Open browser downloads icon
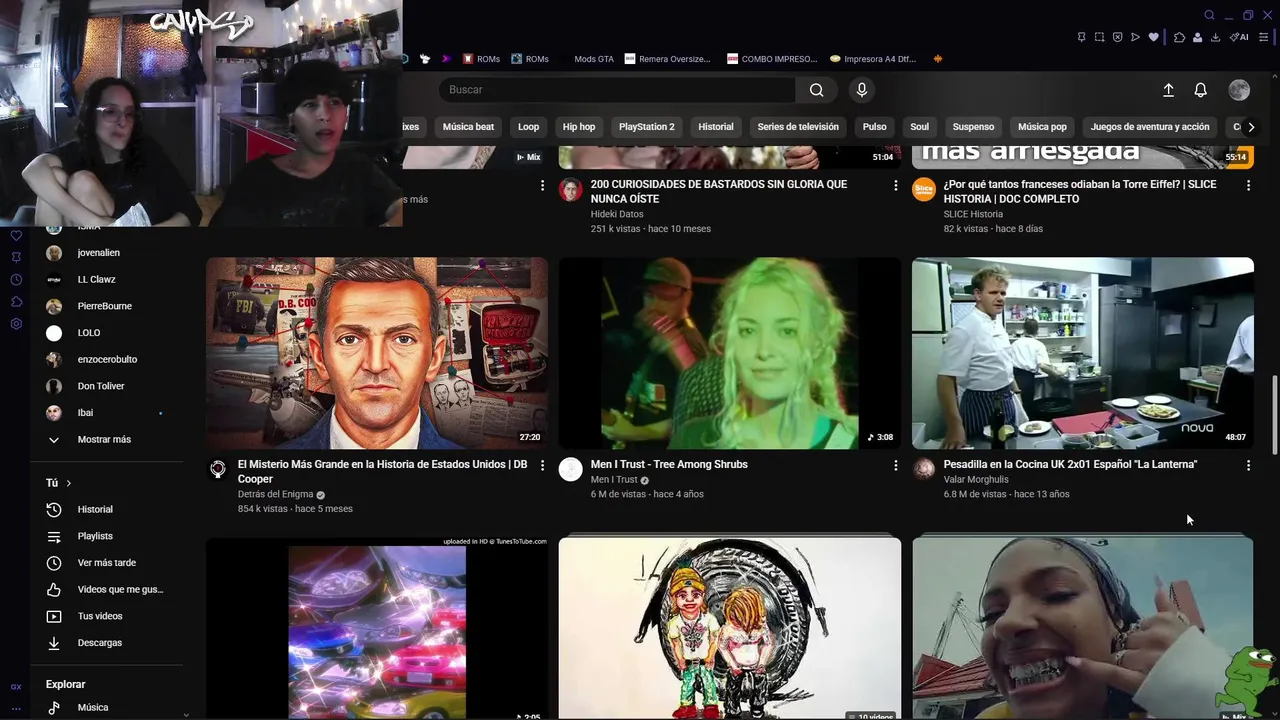This screenshot has height=720, width=1280. [x=1216, y=37]
